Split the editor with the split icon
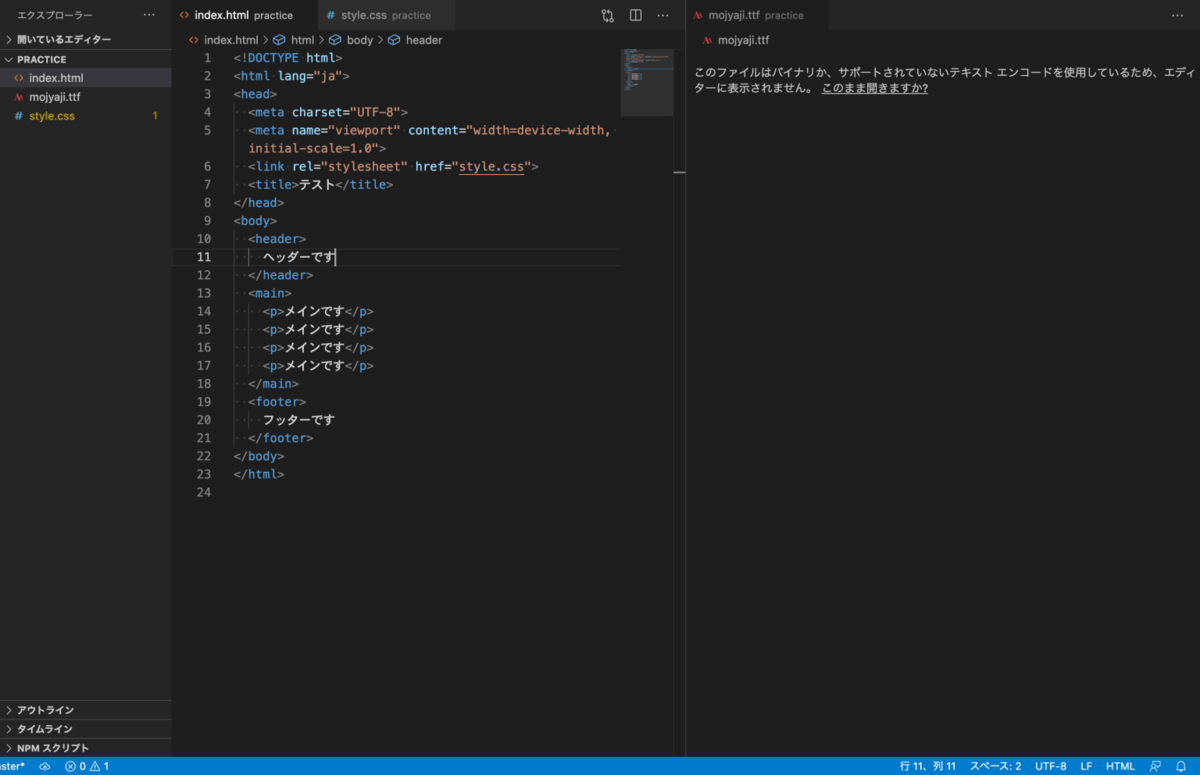Viewport: 1200px width, 775px height. (636, 15)
